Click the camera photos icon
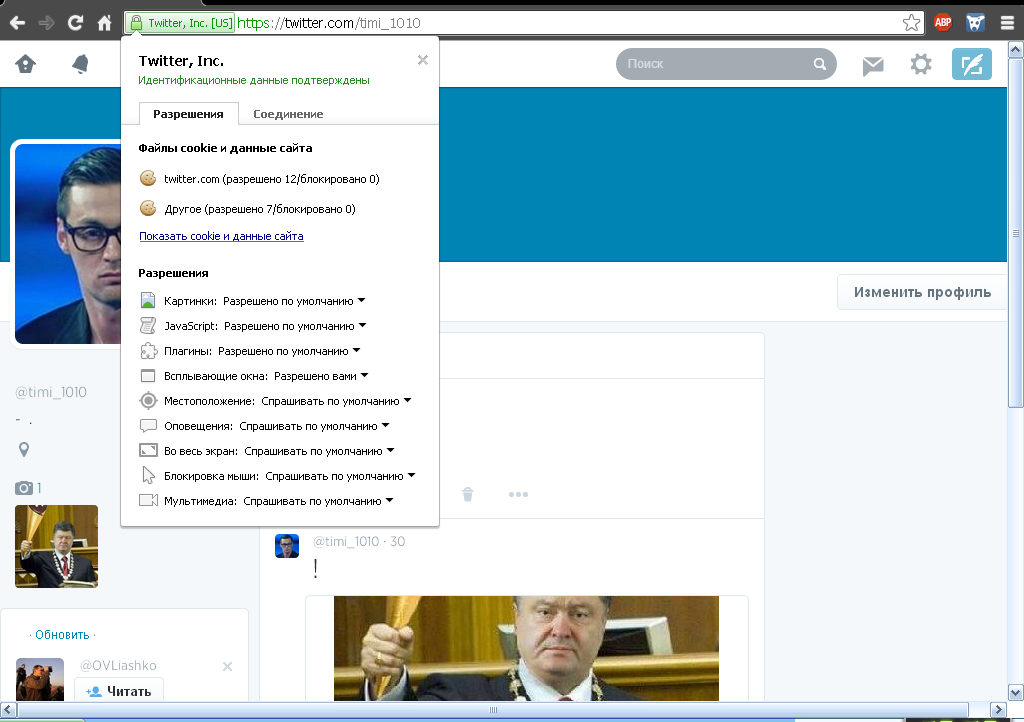1024x722 pixels. (24, 488)
